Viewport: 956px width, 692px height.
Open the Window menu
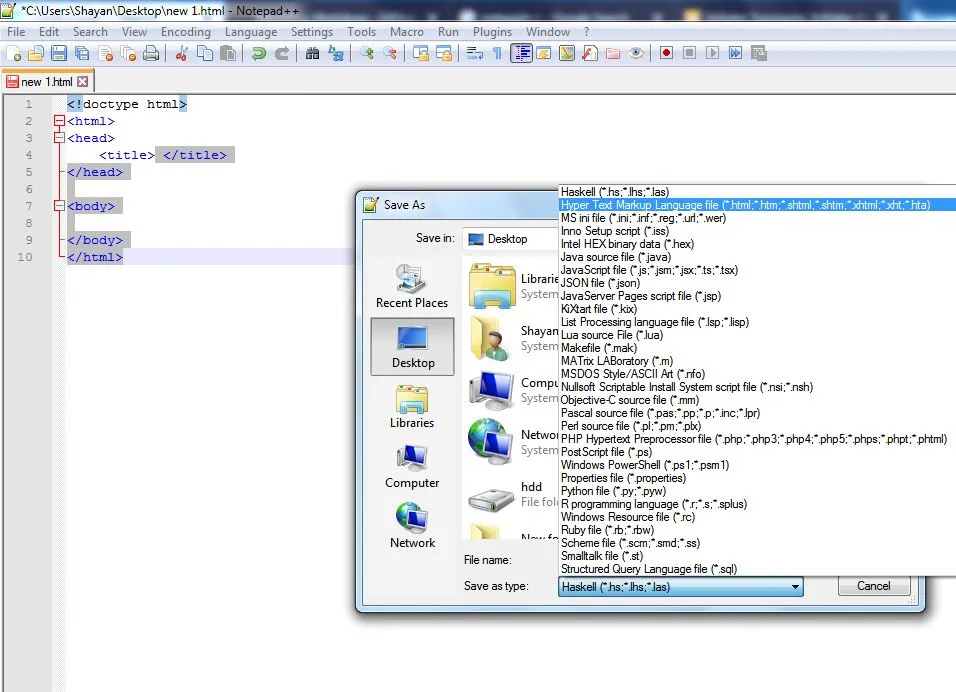(548, 32)
